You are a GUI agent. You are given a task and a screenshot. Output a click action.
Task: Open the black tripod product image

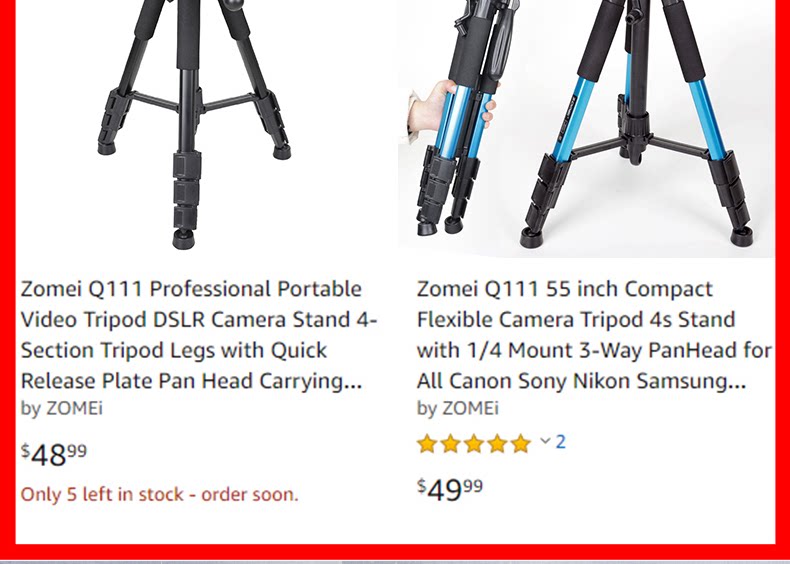click(194, 125)
